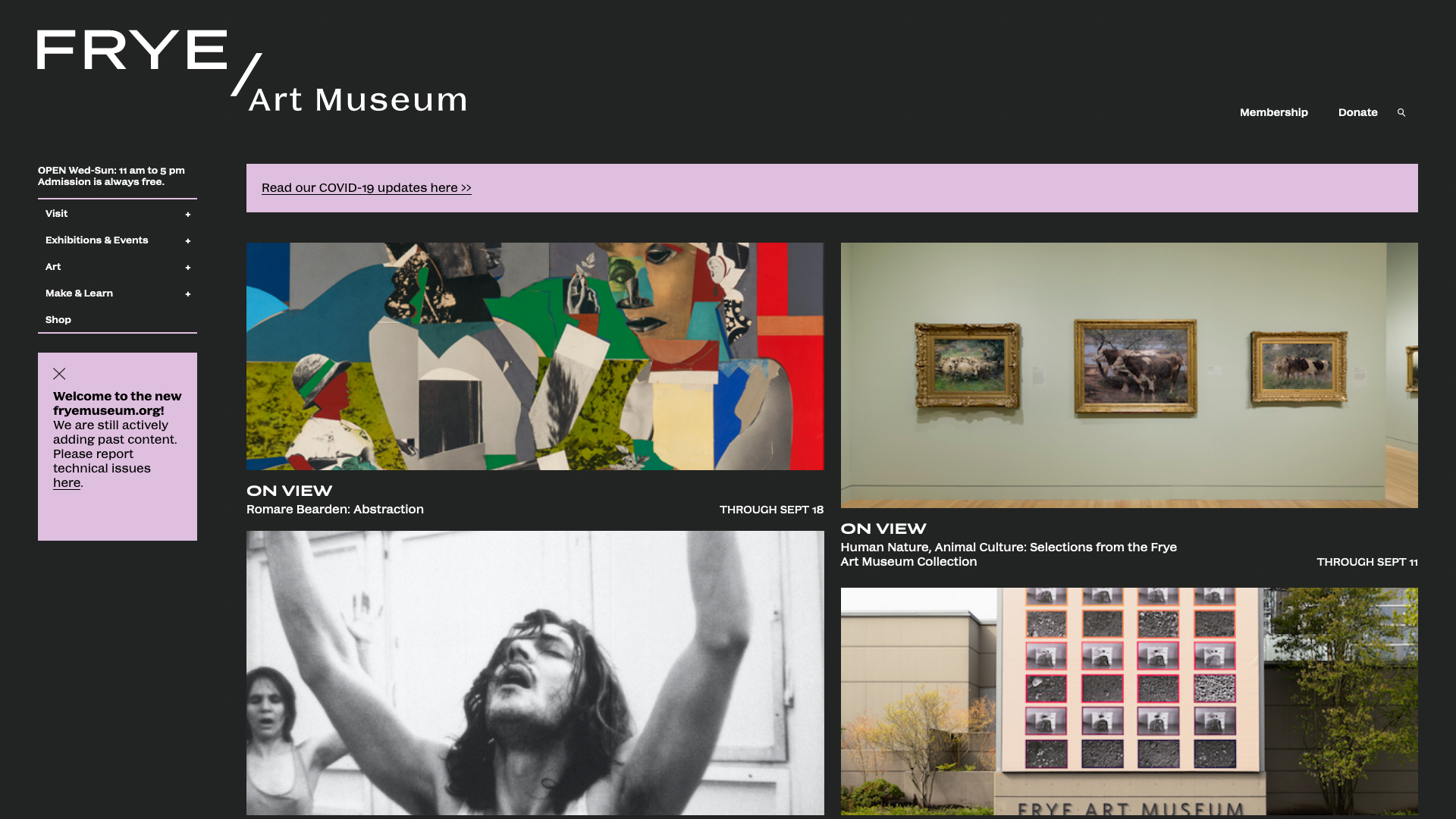Open Romare Bearden: Abstraction title link
Image resolution: width=1456 pixels, height=819 pixels.
pos(335,510)
